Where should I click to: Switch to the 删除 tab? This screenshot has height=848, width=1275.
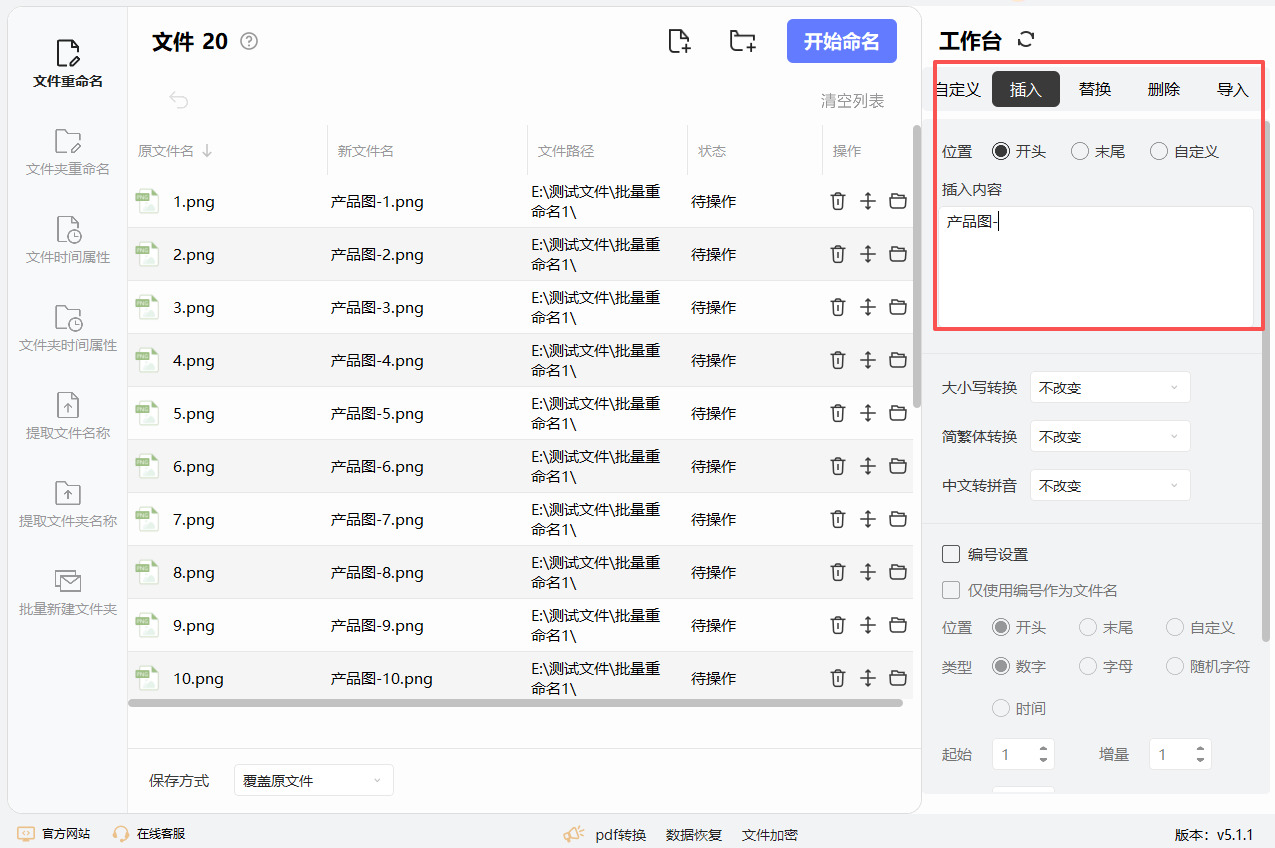pos(1164,89)
